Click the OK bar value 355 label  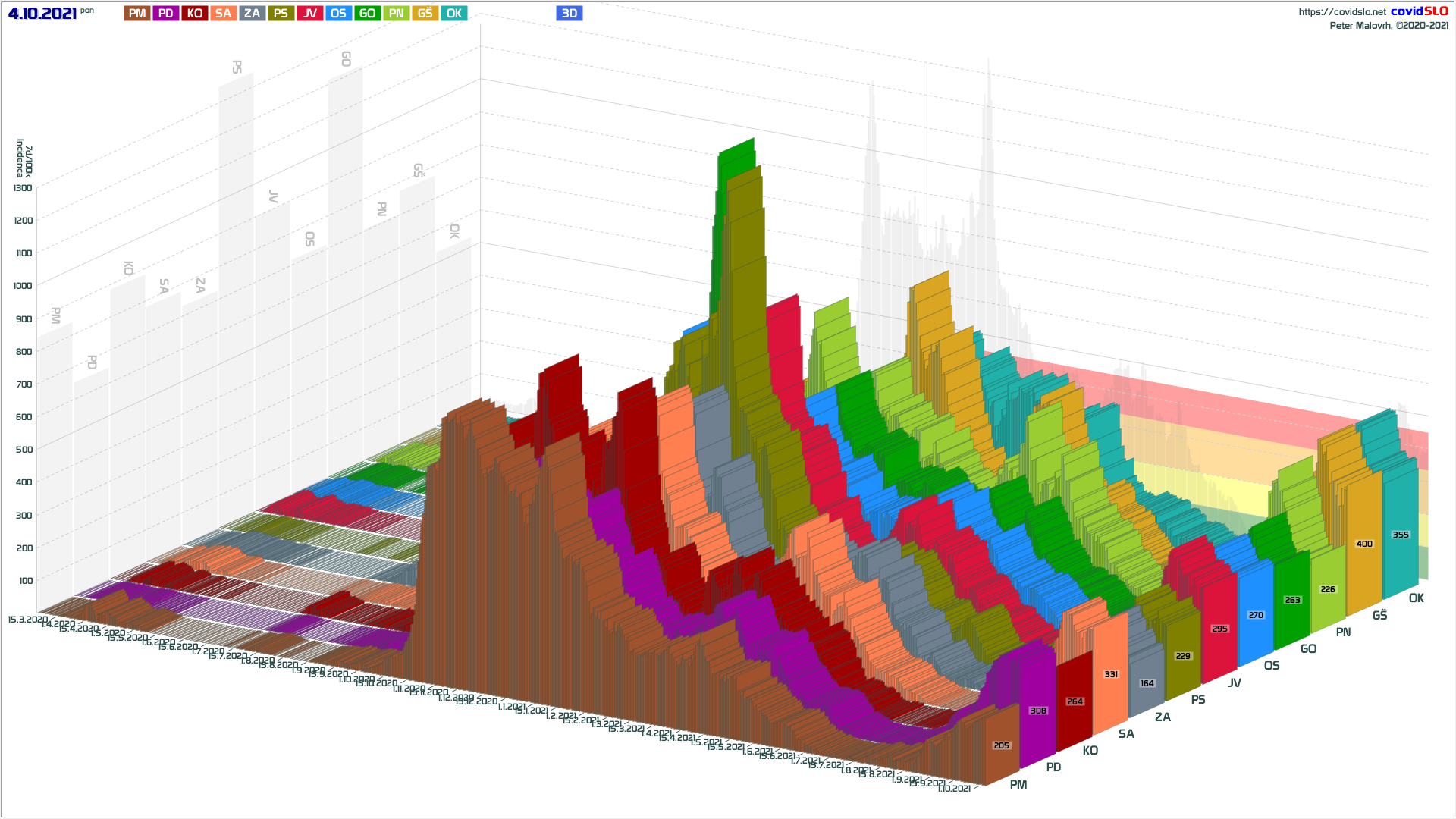click(x=1400, y=535)
